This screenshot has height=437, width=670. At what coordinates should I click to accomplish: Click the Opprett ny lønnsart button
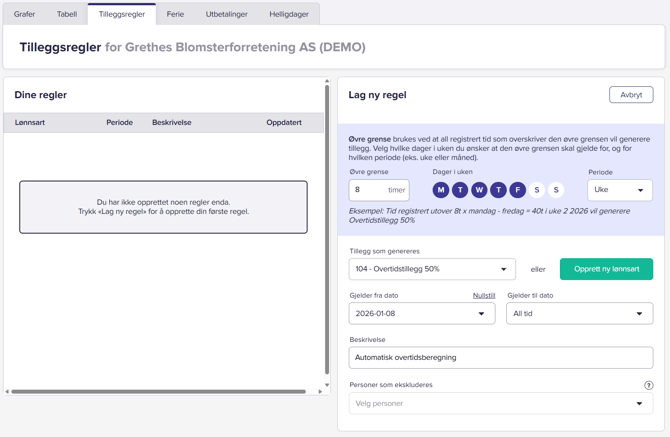(x=606, y=269)
